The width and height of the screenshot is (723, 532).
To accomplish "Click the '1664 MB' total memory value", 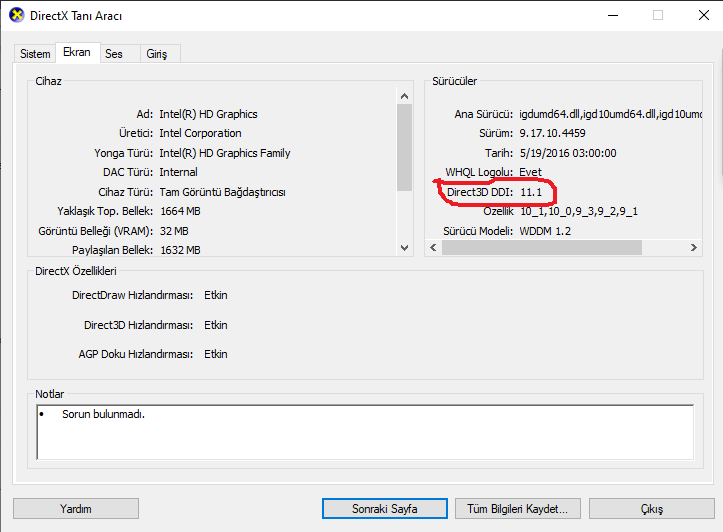I will (x=180, y=211).
